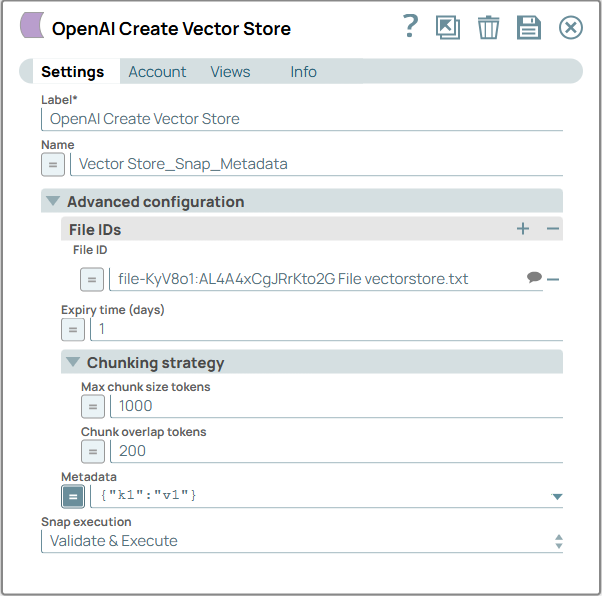Switch to the Account tab
602x596 pixels.
coord(157,72)
